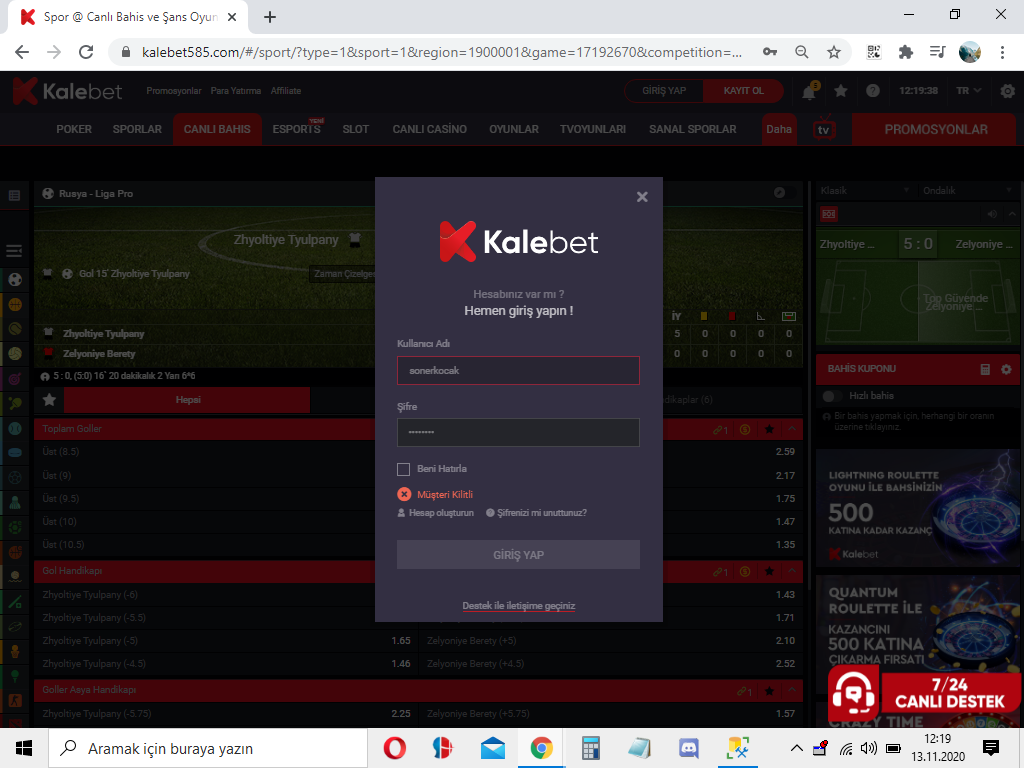Click the KAYIT OL button

coord(743,91)
